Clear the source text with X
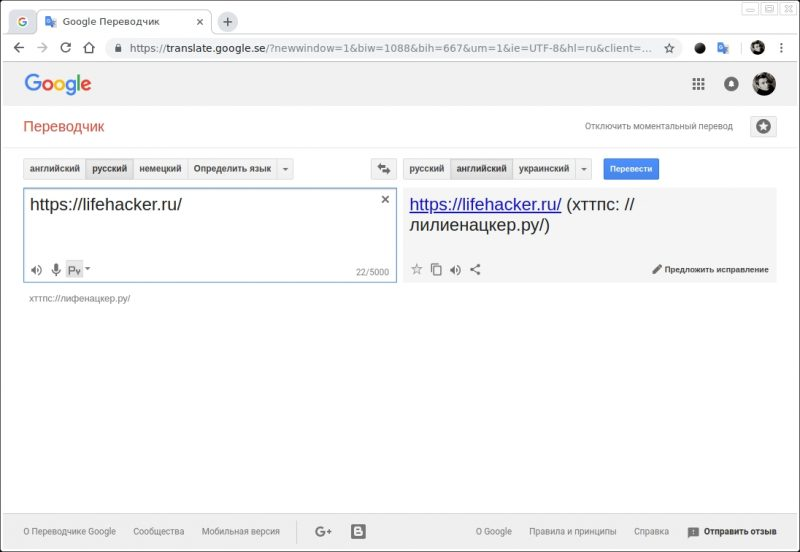Screen dimensions: 800x552 385,200
